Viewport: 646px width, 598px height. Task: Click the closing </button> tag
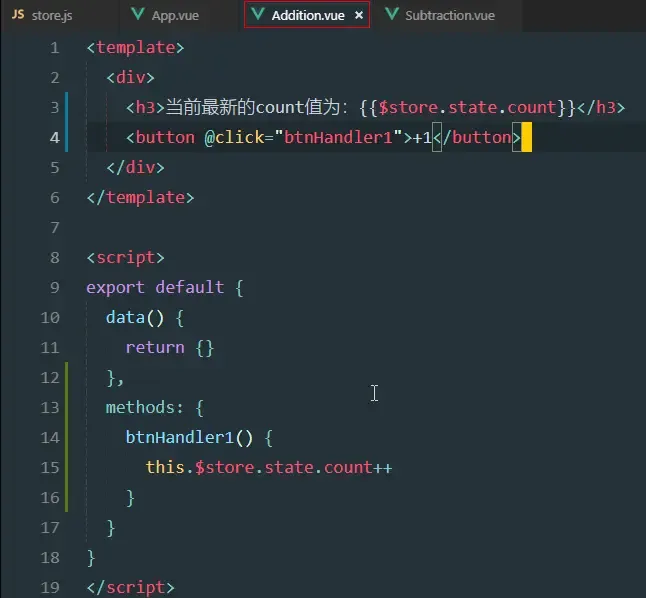(x=477, y=138)
